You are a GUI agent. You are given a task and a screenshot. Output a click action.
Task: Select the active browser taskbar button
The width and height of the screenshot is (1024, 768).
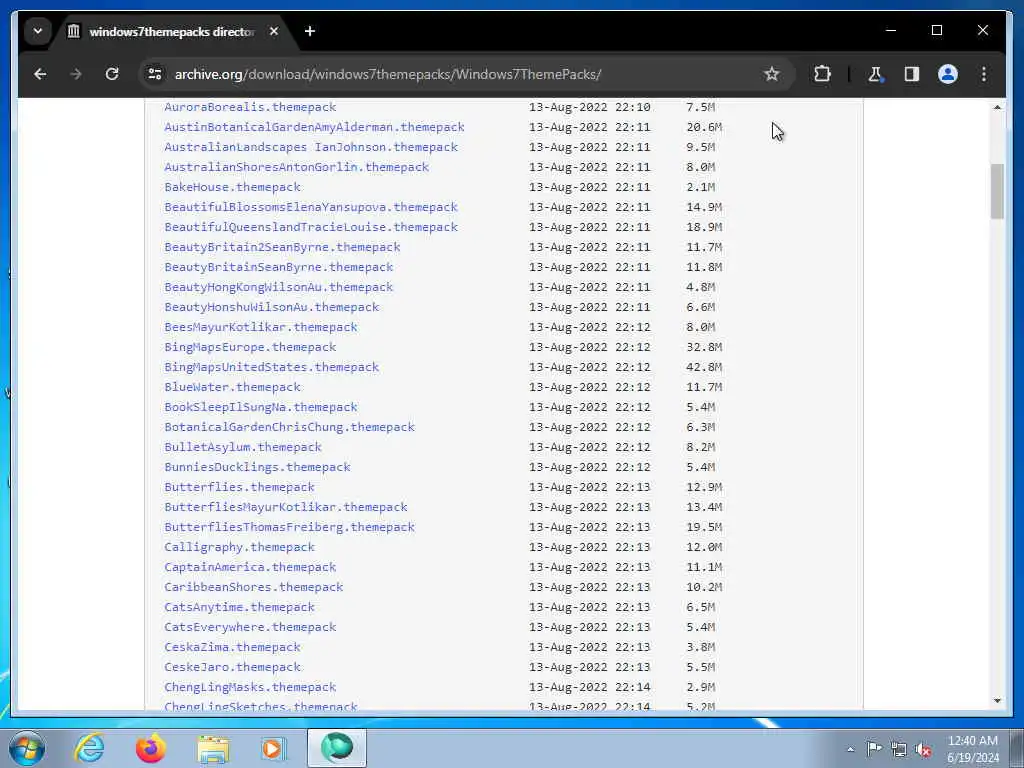(337, 747)
